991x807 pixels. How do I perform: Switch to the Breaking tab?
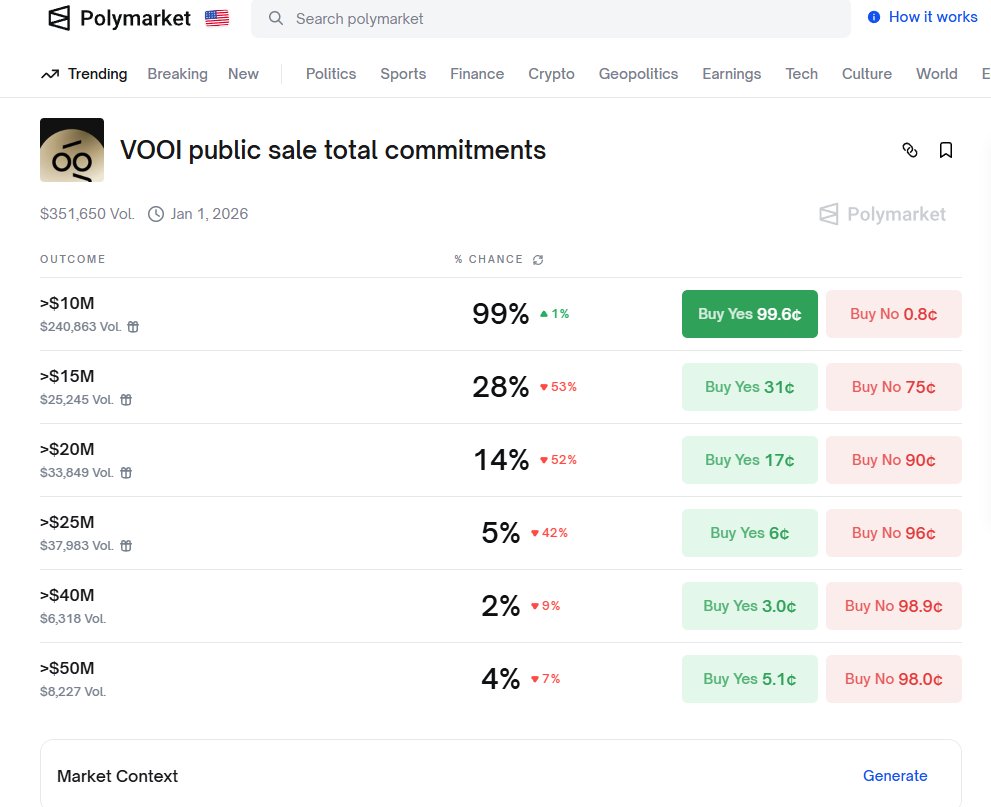point(178,74)
